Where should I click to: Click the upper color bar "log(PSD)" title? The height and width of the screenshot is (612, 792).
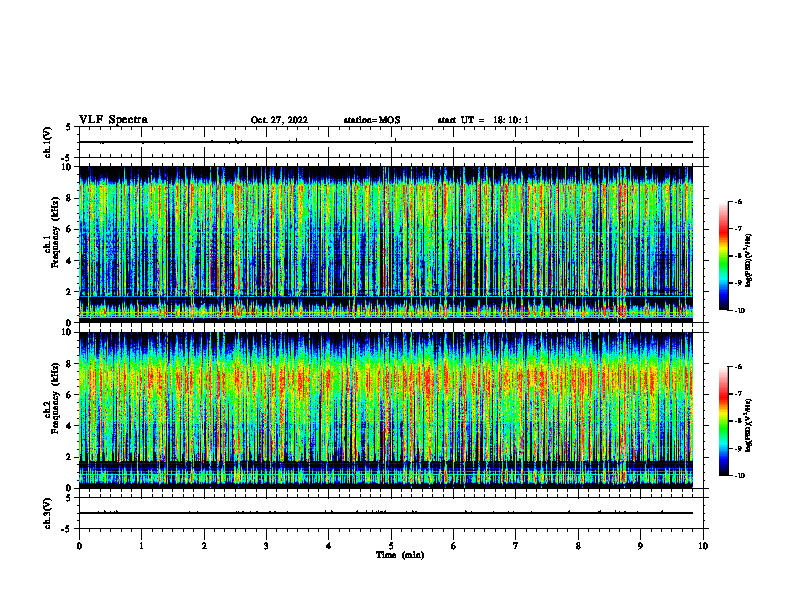point(749,260)
